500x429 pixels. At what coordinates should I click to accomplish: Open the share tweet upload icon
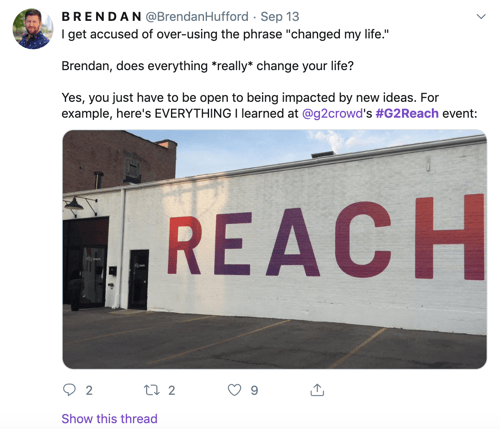click(x=317, y=390)
